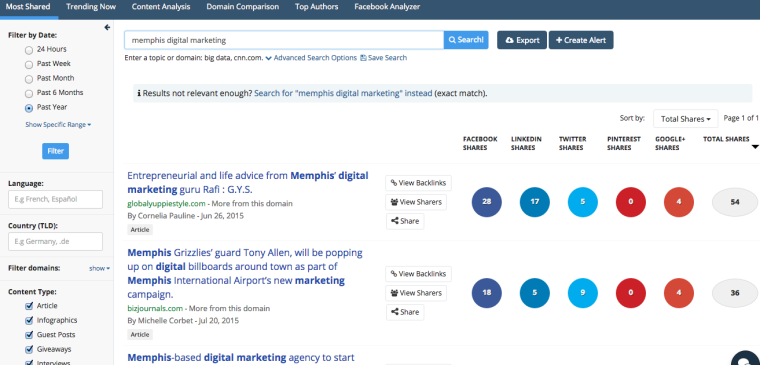Click the Search! button
The image size is (760, 365).
pos(466,40)
